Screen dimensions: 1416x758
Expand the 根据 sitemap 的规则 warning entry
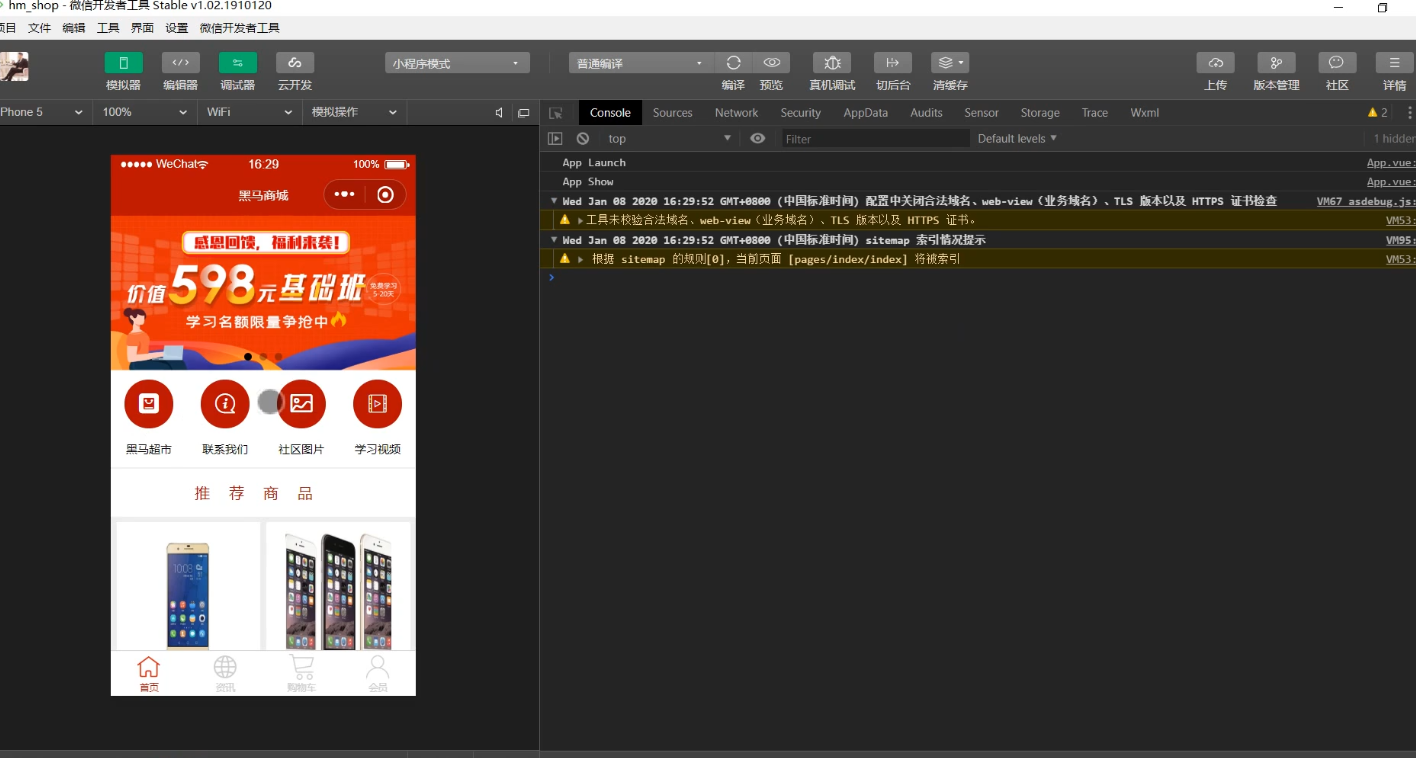tap(580, 259)
